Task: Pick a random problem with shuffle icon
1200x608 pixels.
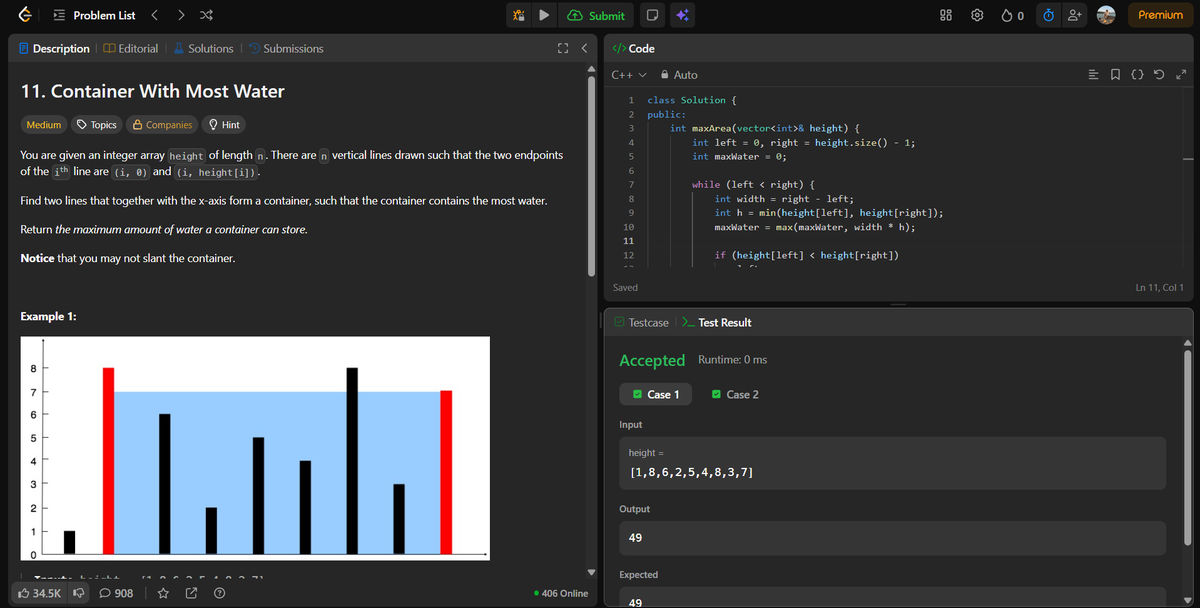Action: tap(204, 15)
